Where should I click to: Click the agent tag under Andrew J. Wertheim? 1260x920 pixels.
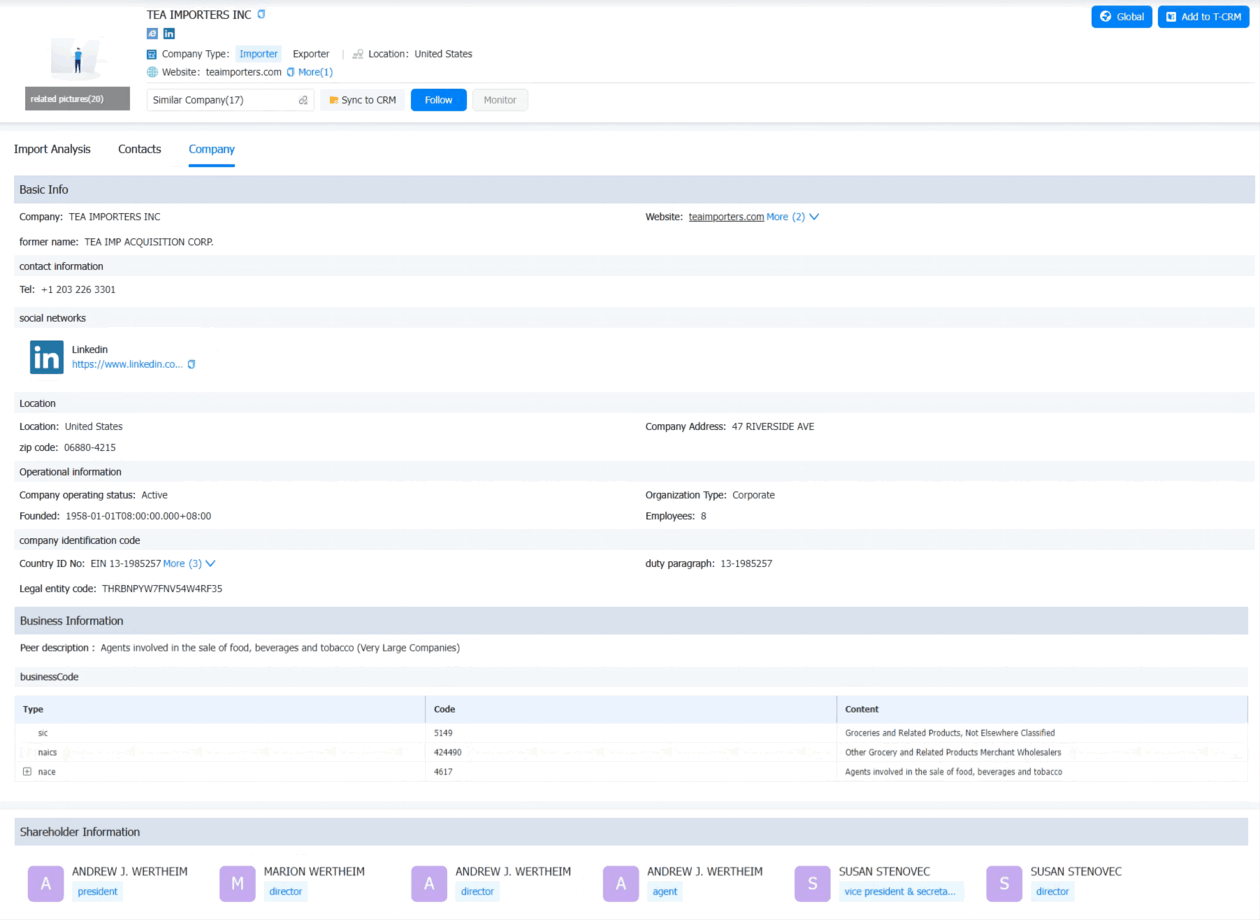click(665, 891)
